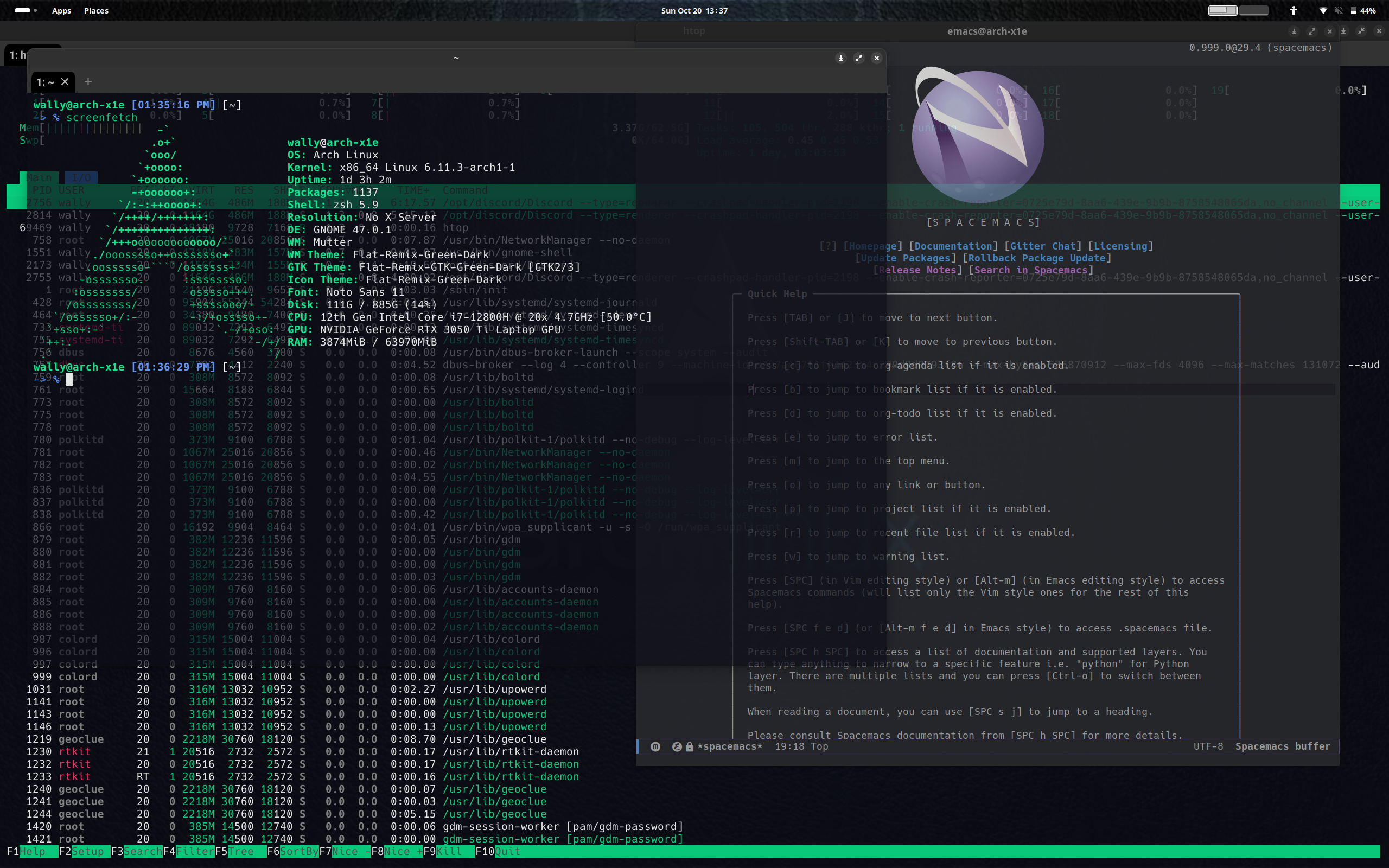Image resolution: width=1389 pixels, height=868 pixels.
Task: Toggle F5 Tree view in htop
Action: pos(241,851)
